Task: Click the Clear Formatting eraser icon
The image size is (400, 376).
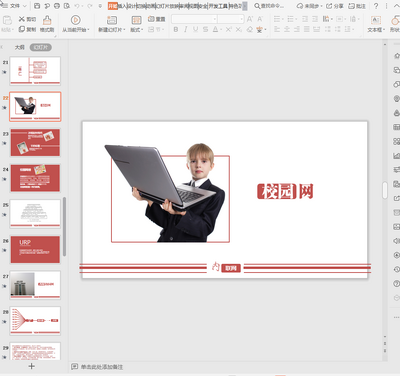Action: pos(250,29)
